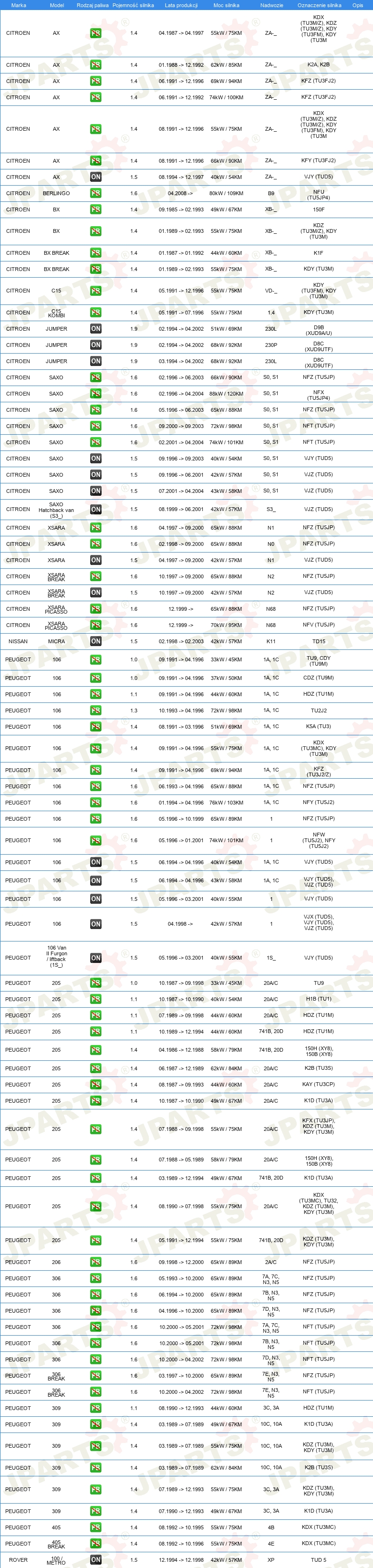The height and width of the screenshot is (1568, 373).
Task: Click the Moc silnika column header
Action: (x=227, y=5)
